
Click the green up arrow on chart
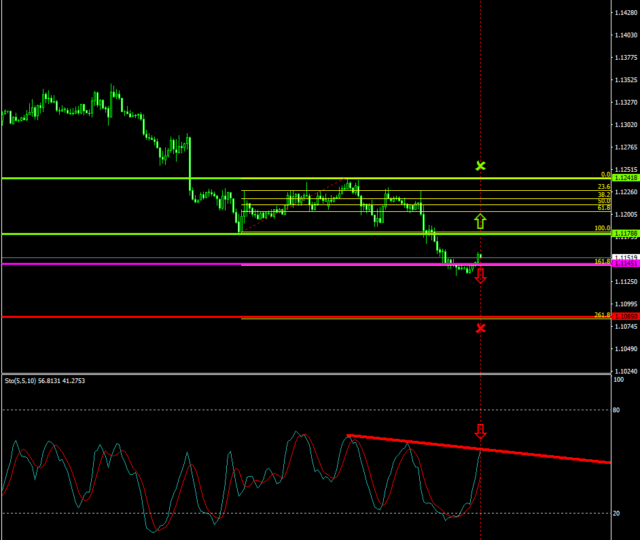coord(480,221)
